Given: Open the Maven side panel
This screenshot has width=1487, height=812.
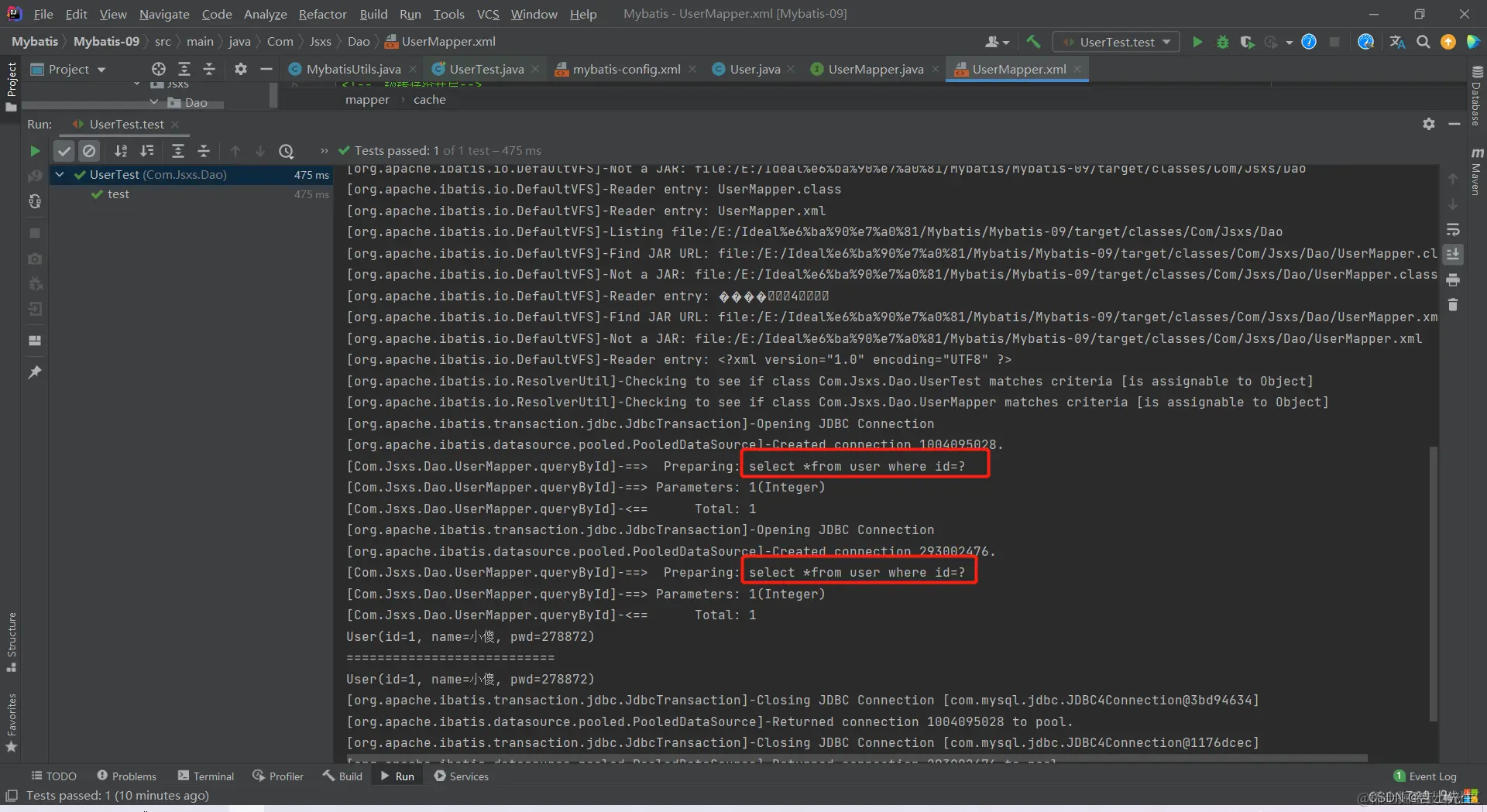Looking at the screenshot, I should pyautogui.click(x=1476, y=172).
